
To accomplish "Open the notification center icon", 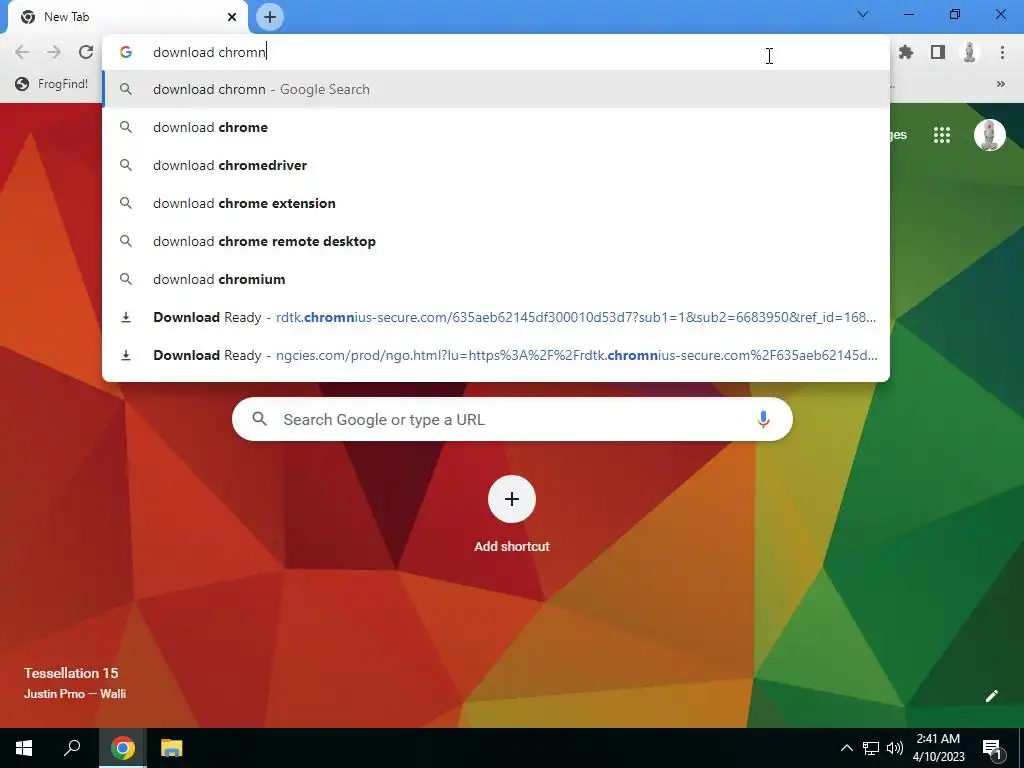I will 993,748.
